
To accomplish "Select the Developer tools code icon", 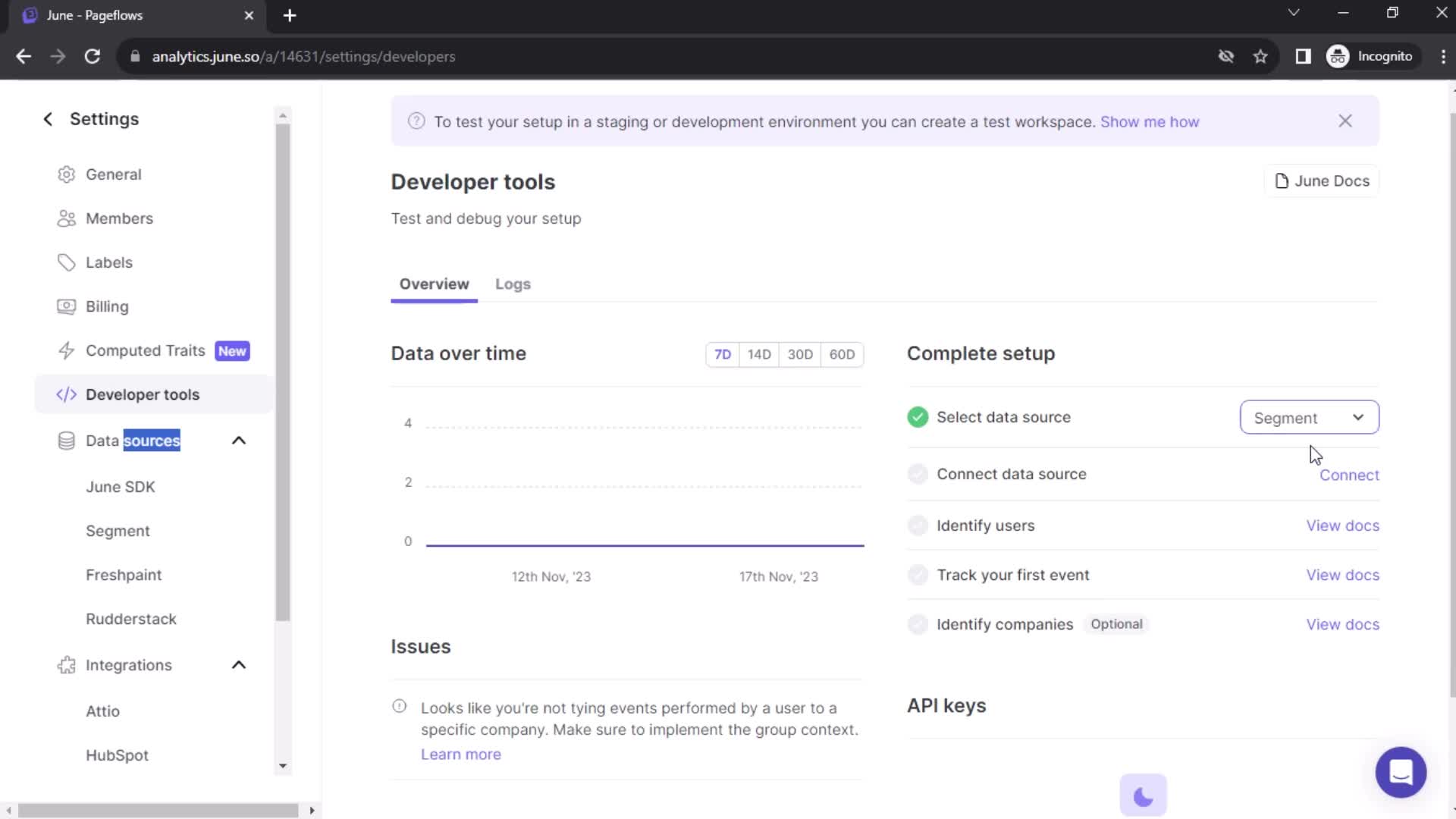I will coord(67,394).
